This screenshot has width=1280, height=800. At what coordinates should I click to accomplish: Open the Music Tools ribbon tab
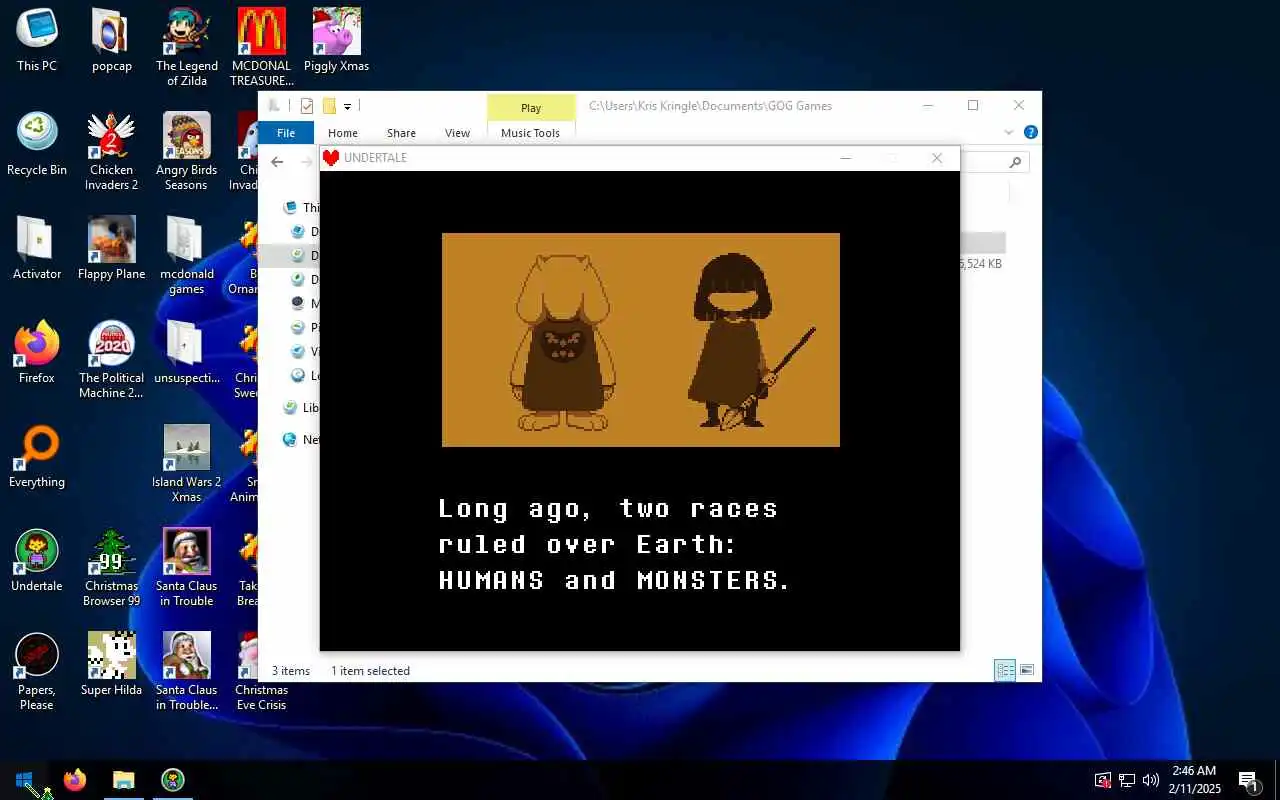(530, 133)
